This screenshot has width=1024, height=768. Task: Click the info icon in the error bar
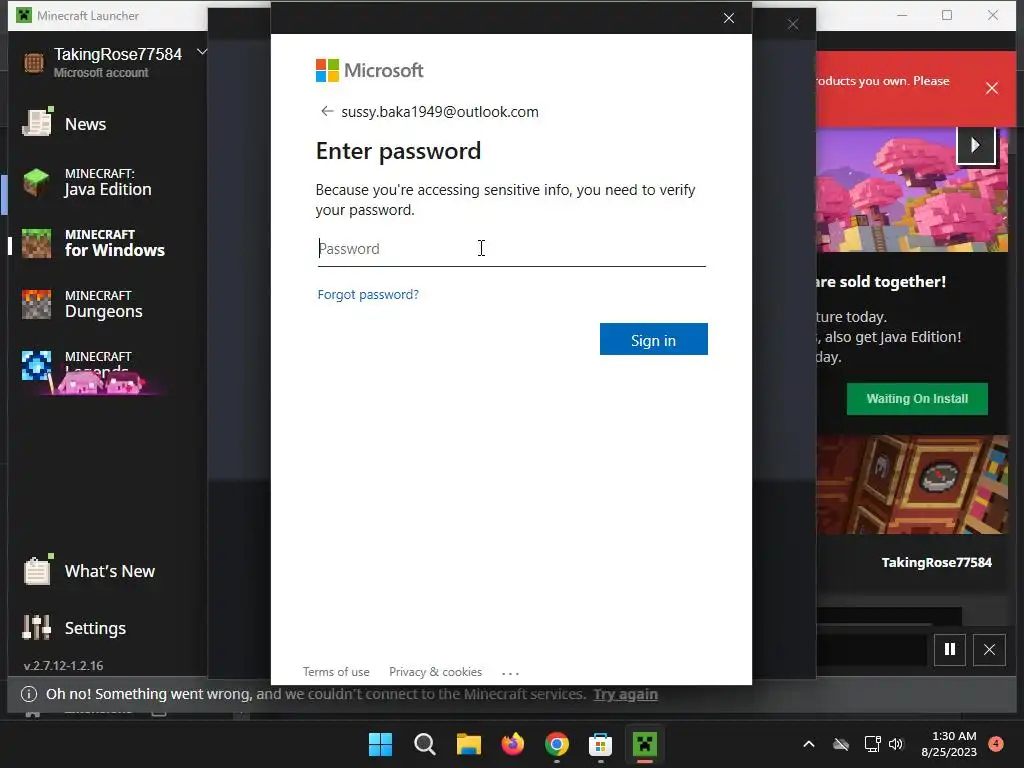pyautogui.click(x=29, y=694)
